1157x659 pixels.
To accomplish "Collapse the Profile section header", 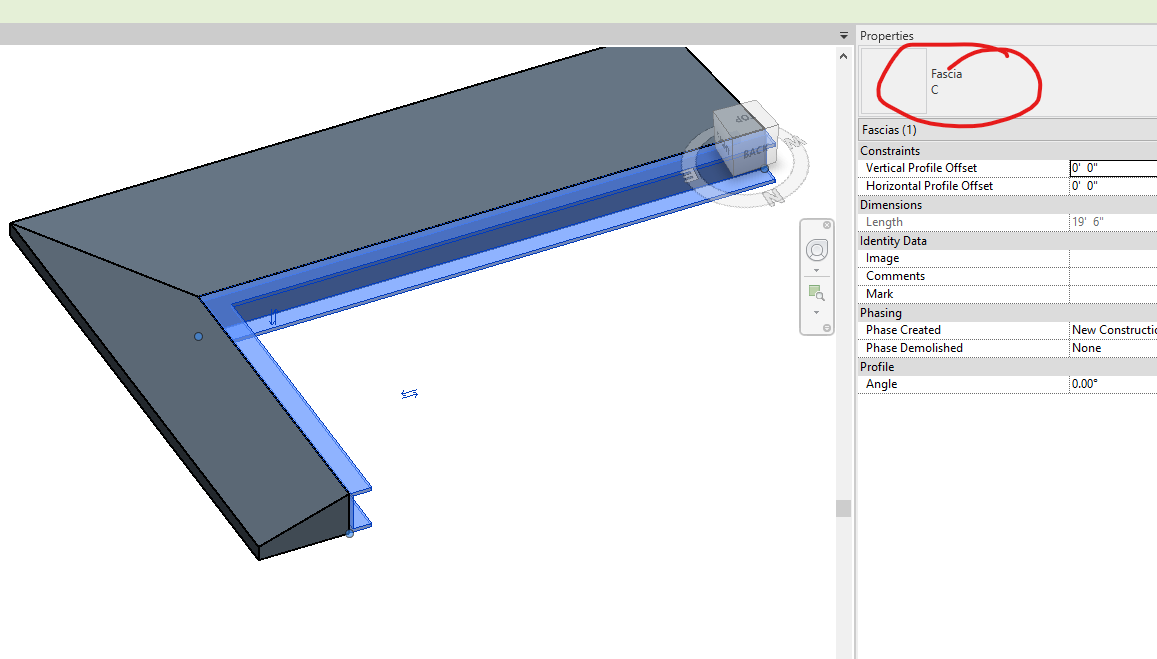I will tap(1007, 367).
